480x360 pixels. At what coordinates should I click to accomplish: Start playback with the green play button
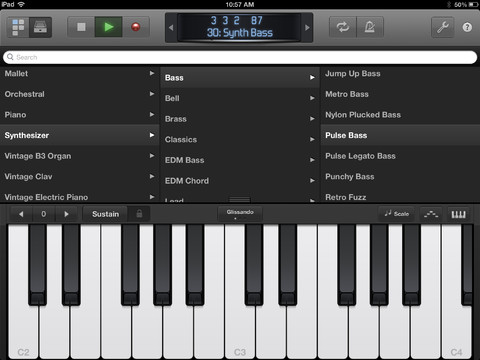pos(109,27)
